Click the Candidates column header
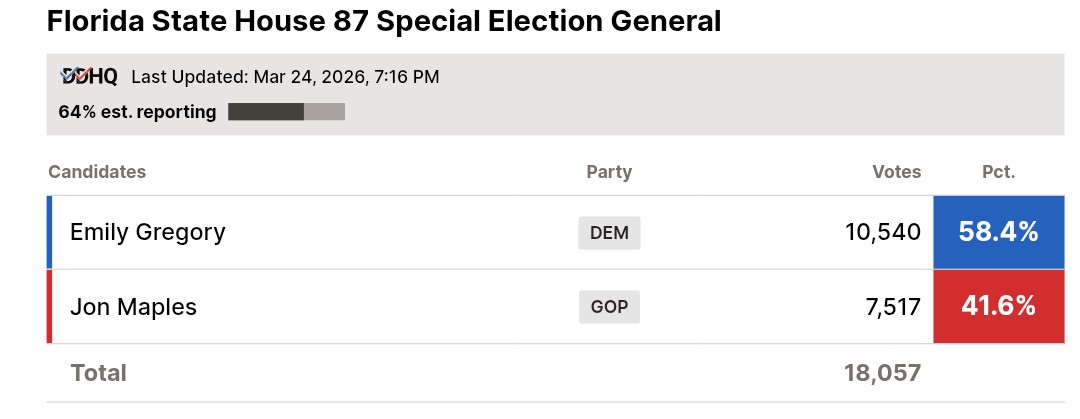Viewport: 1080px width, 419px height. (x=97, y=172)
